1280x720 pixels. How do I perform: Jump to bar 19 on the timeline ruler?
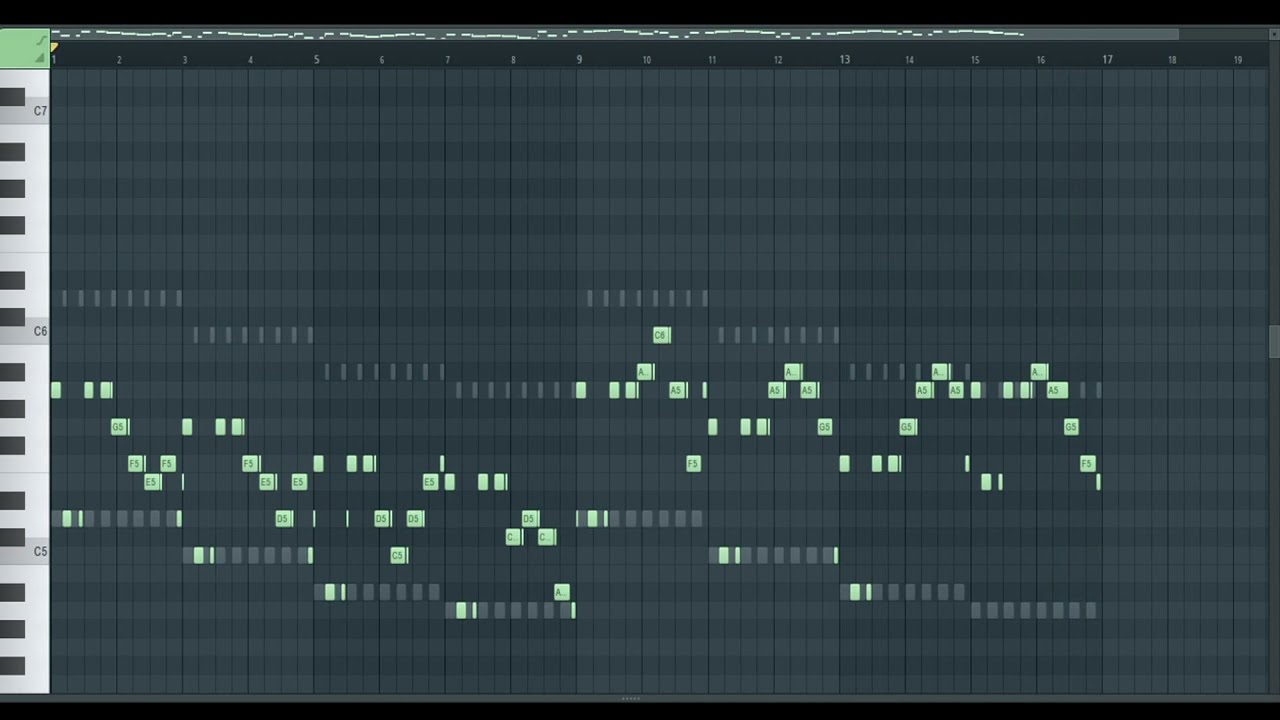pos(1238,60)
